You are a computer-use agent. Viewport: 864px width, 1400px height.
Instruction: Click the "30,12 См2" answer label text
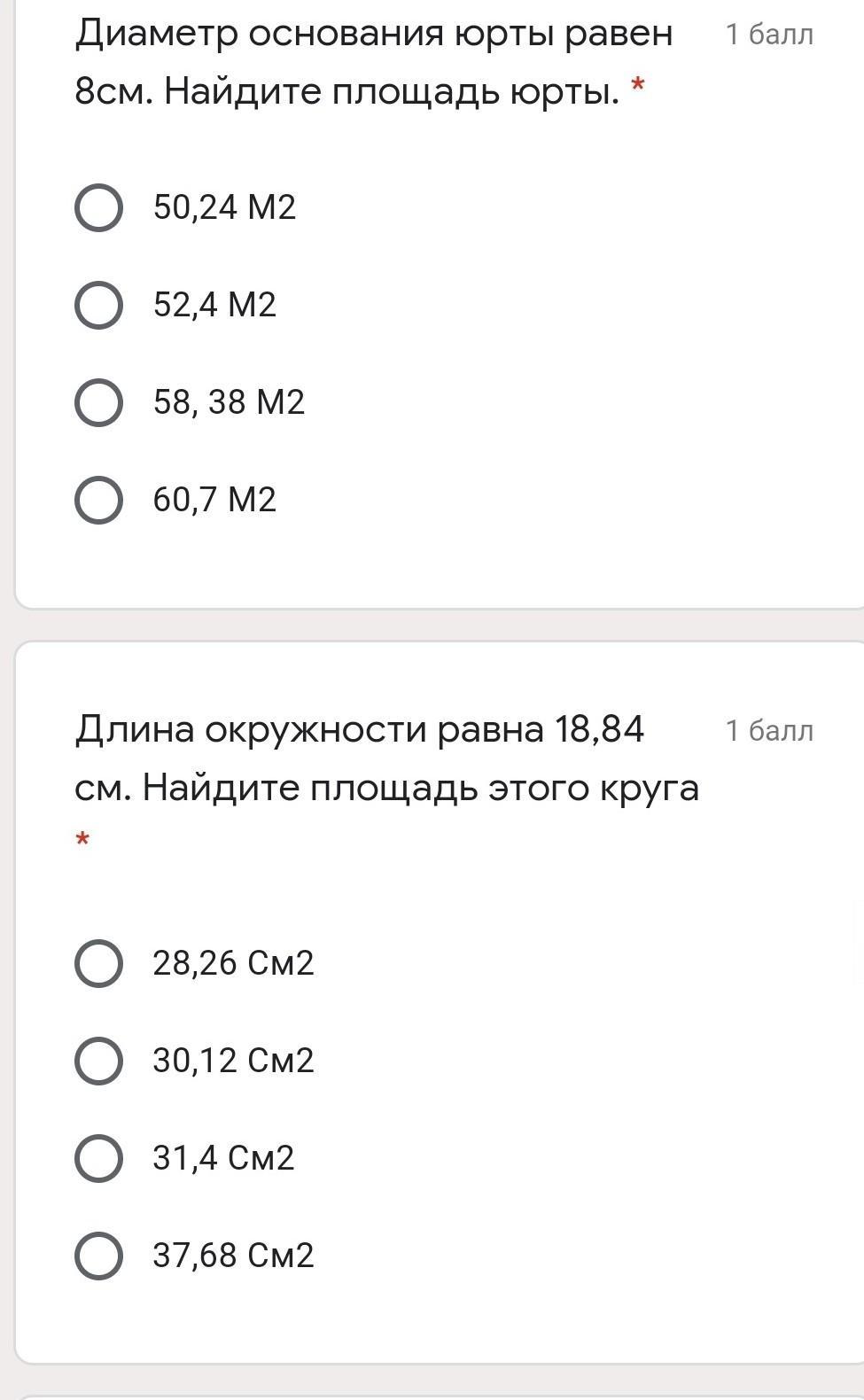point(233,1062)
